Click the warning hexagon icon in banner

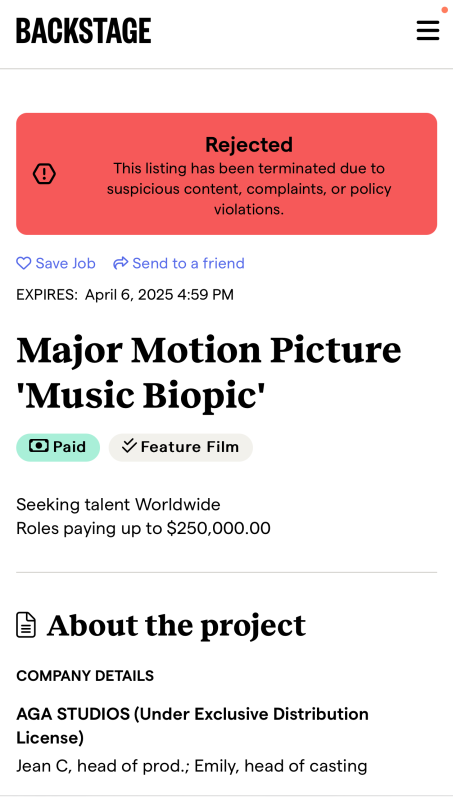[44, 174]
